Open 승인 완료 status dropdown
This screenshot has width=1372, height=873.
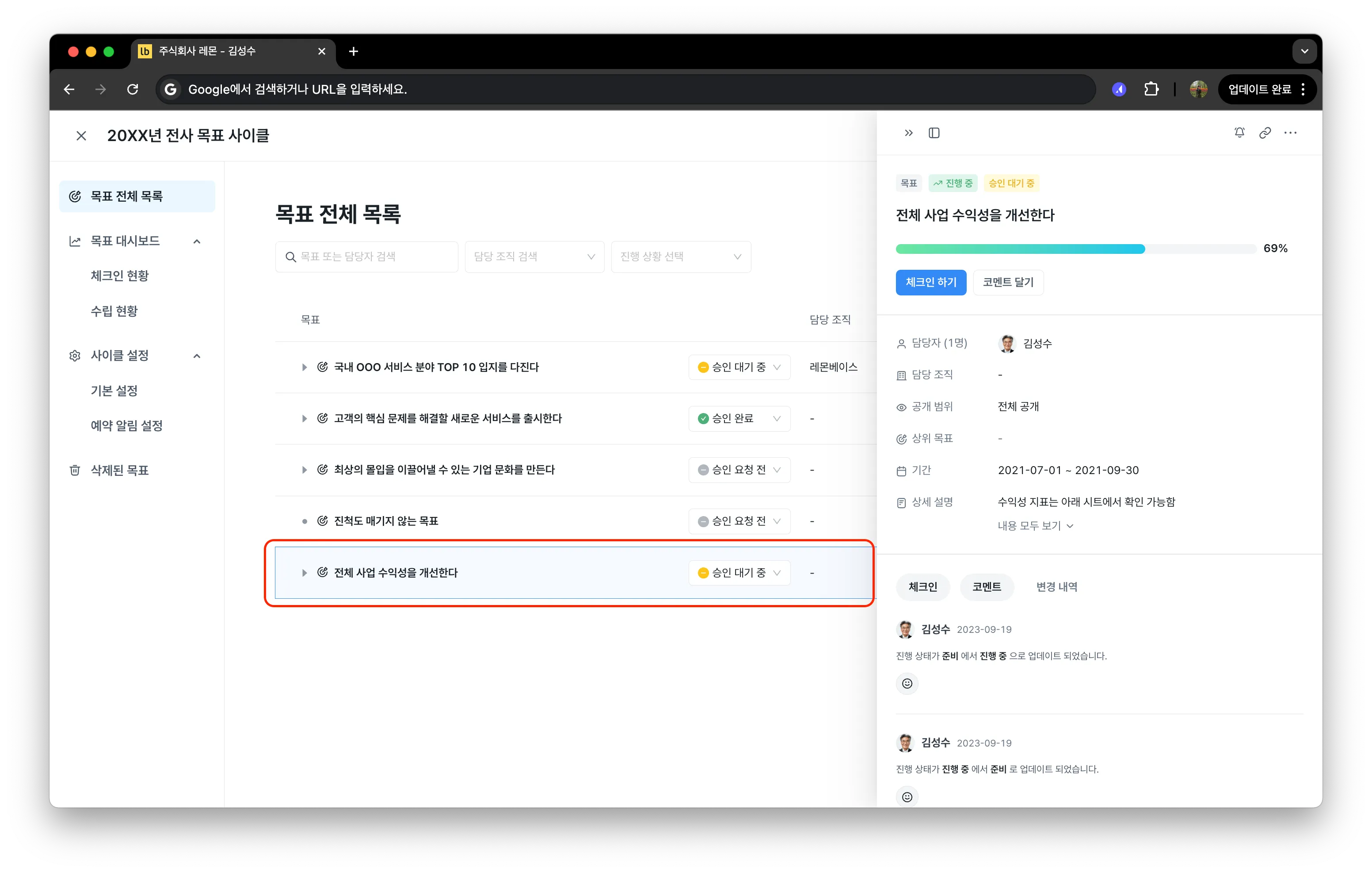coord(739,418)
